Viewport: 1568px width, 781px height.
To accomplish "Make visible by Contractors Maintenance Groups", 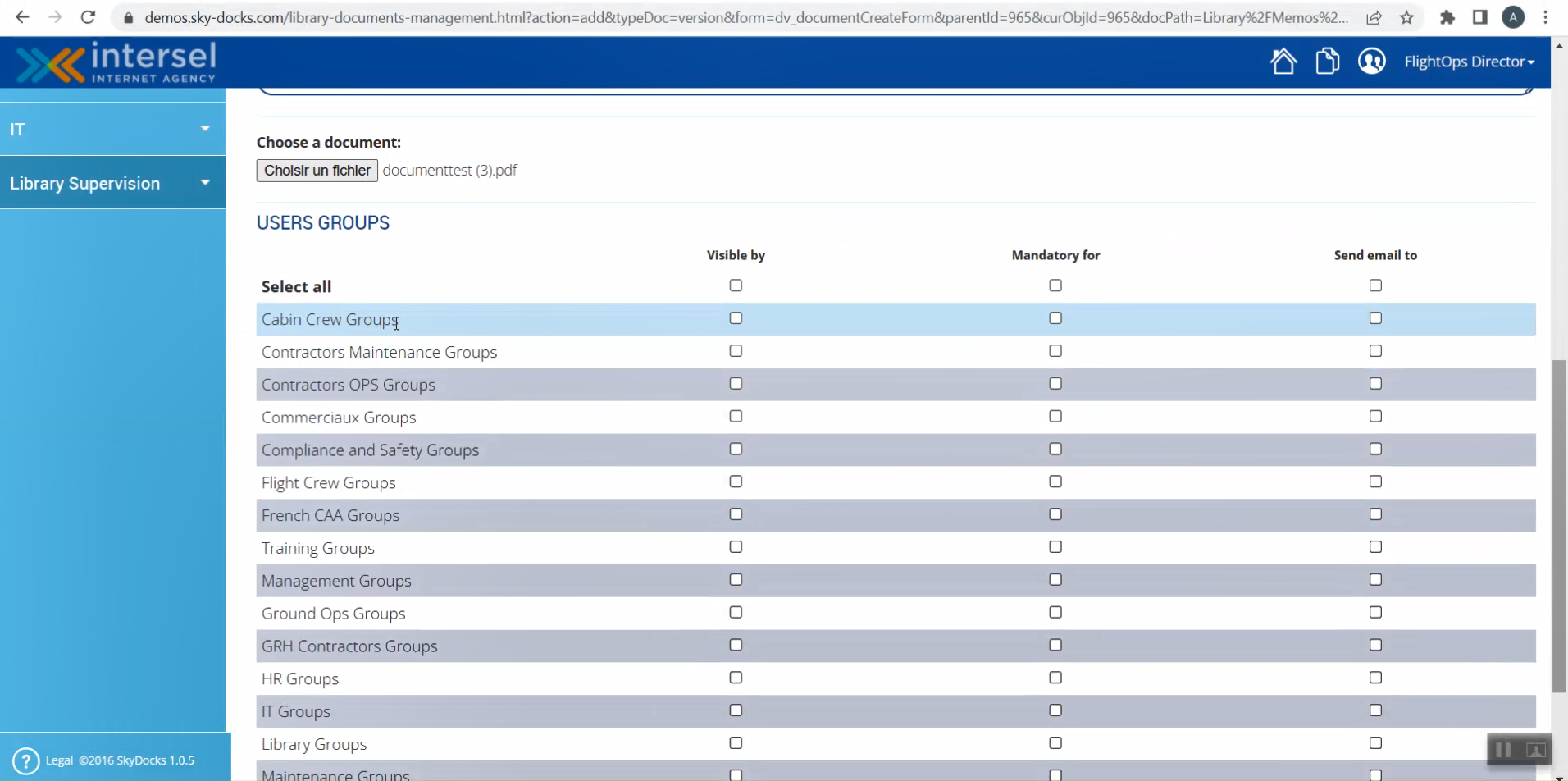I will tap(736, 351).
